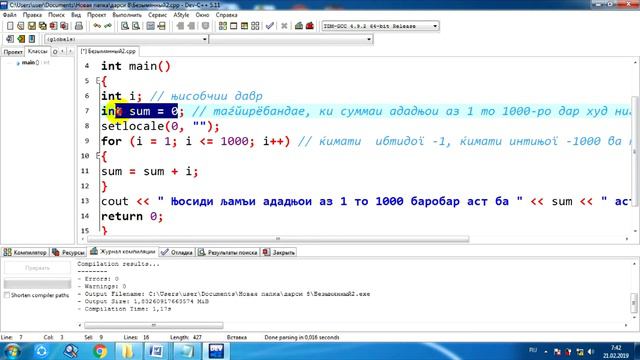The image size is (640, 360).
Task: Collapse the code fold marker on line 5
Action: pyautogui.click(x=98, y=80)
